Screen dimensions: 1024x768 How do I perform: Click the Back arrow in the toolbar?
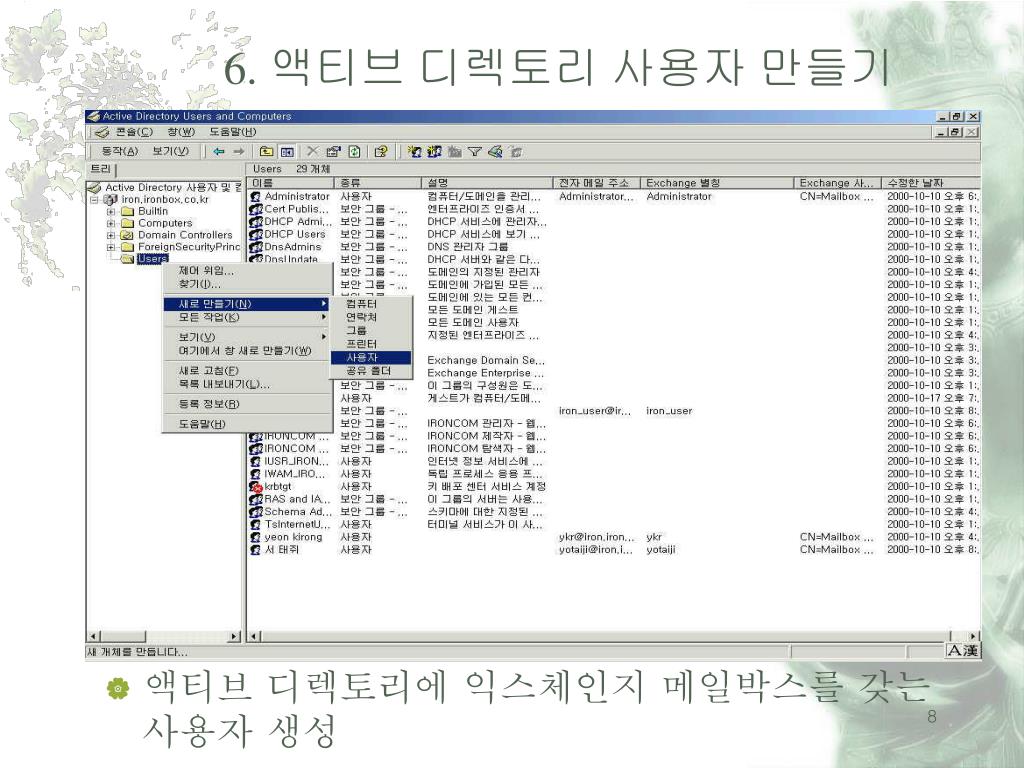(219, 152)
